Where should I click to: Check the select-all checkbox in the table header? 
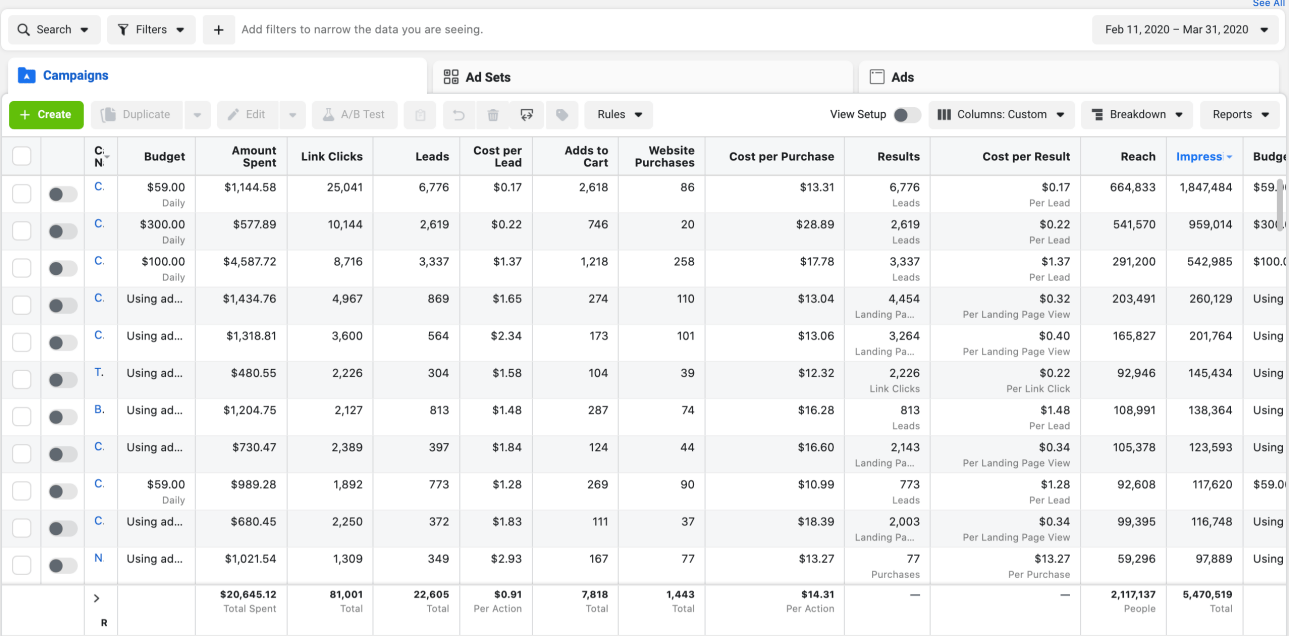click(x=21, y=156)
